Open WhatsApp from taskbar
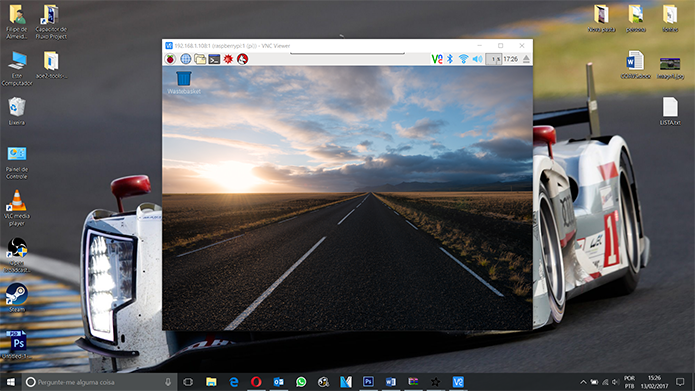The width and height of the screenshot is (695, 391). [x=301, y=382]
